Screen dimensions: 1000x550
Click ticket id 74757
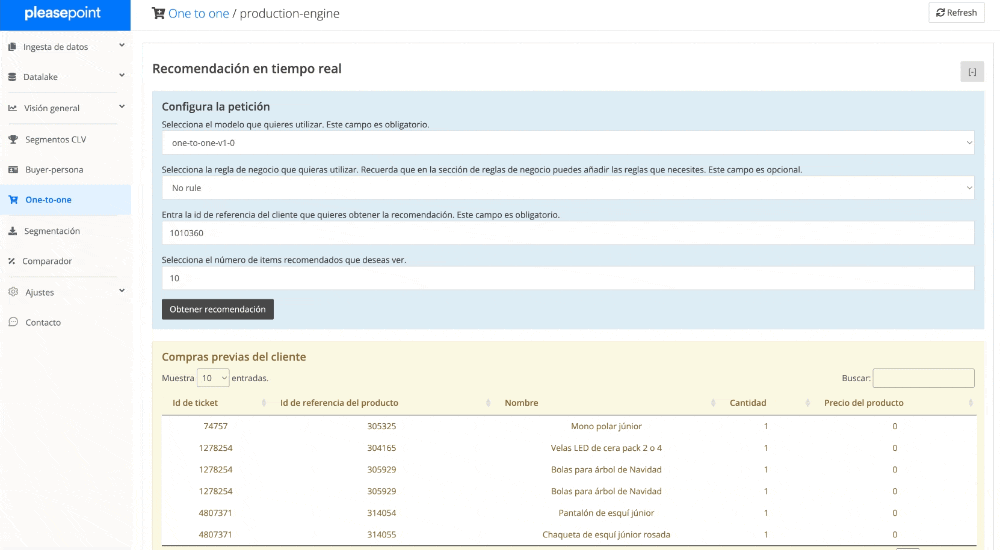216,426
